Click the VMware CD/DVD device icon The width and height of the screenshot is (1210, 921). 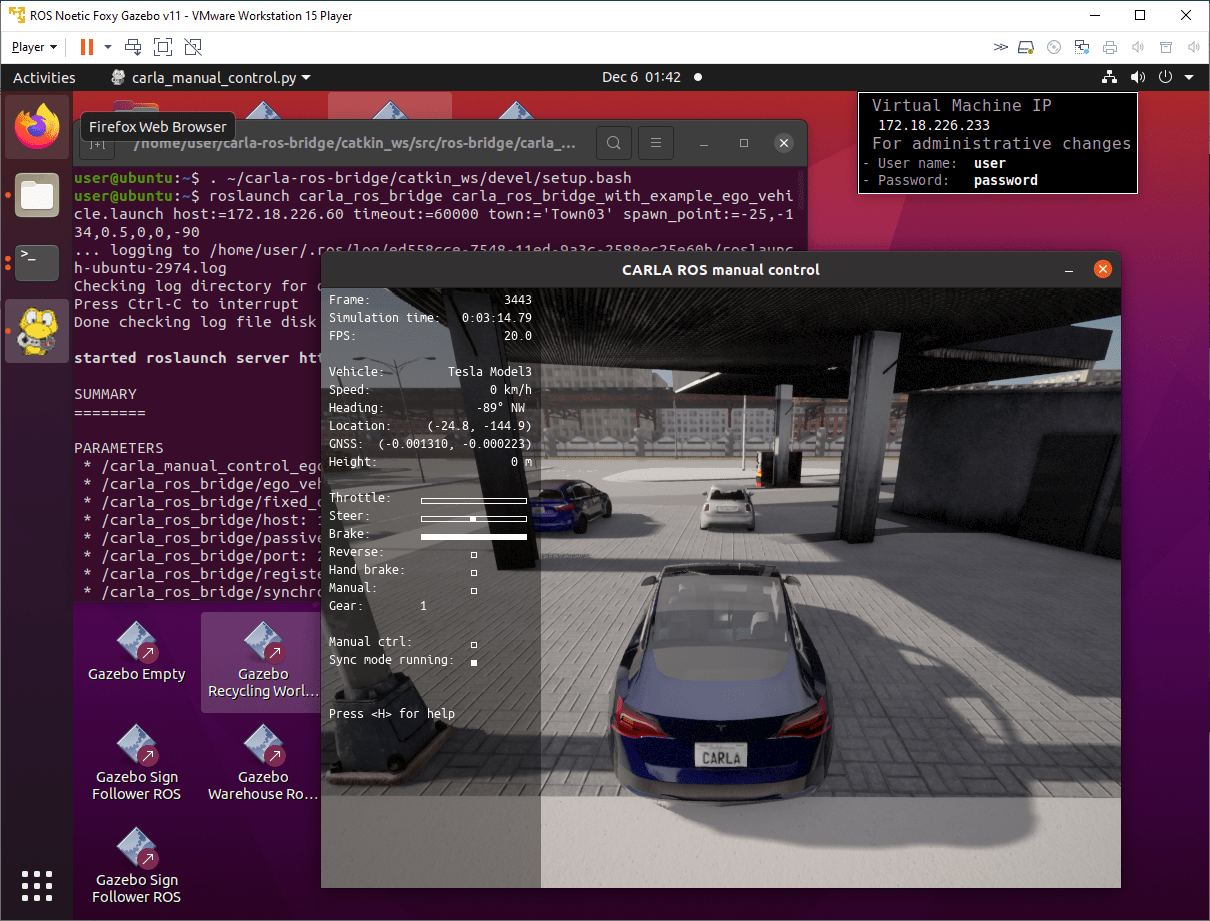pyautogui.click(x=1054, y=47)
